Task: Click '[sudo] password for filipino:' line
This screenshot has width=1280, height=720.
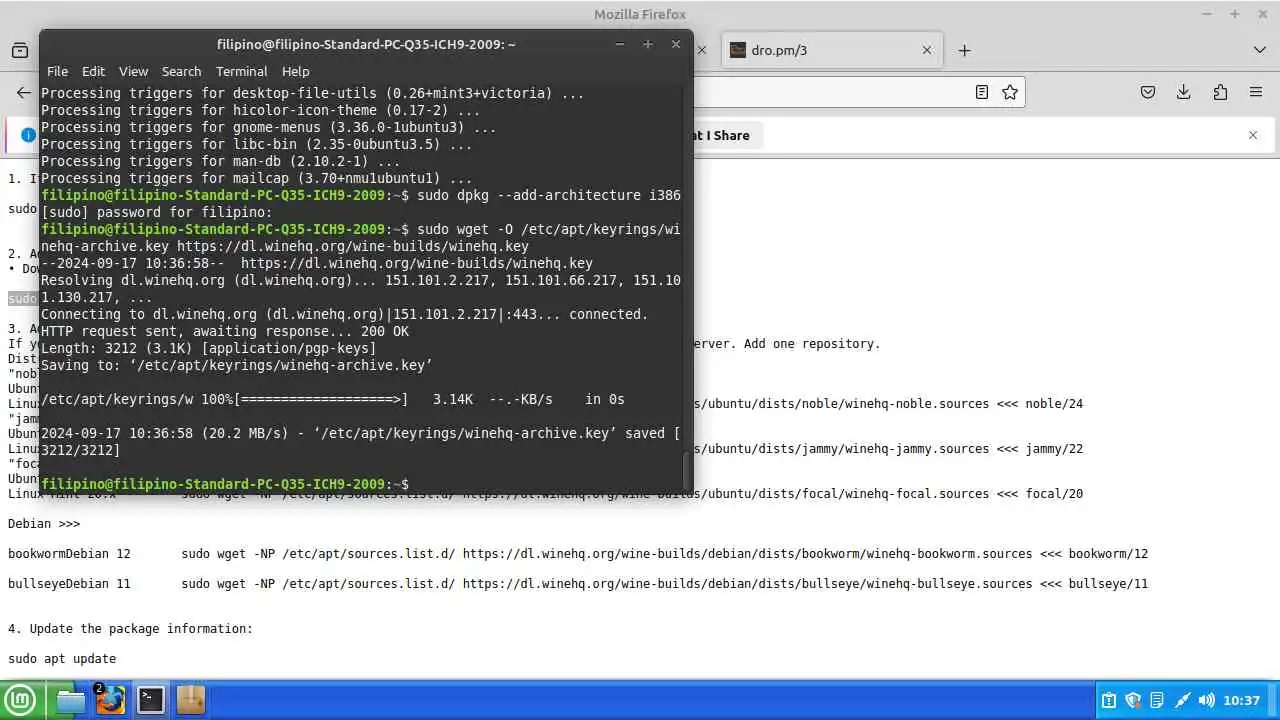Action: (157, 212)
